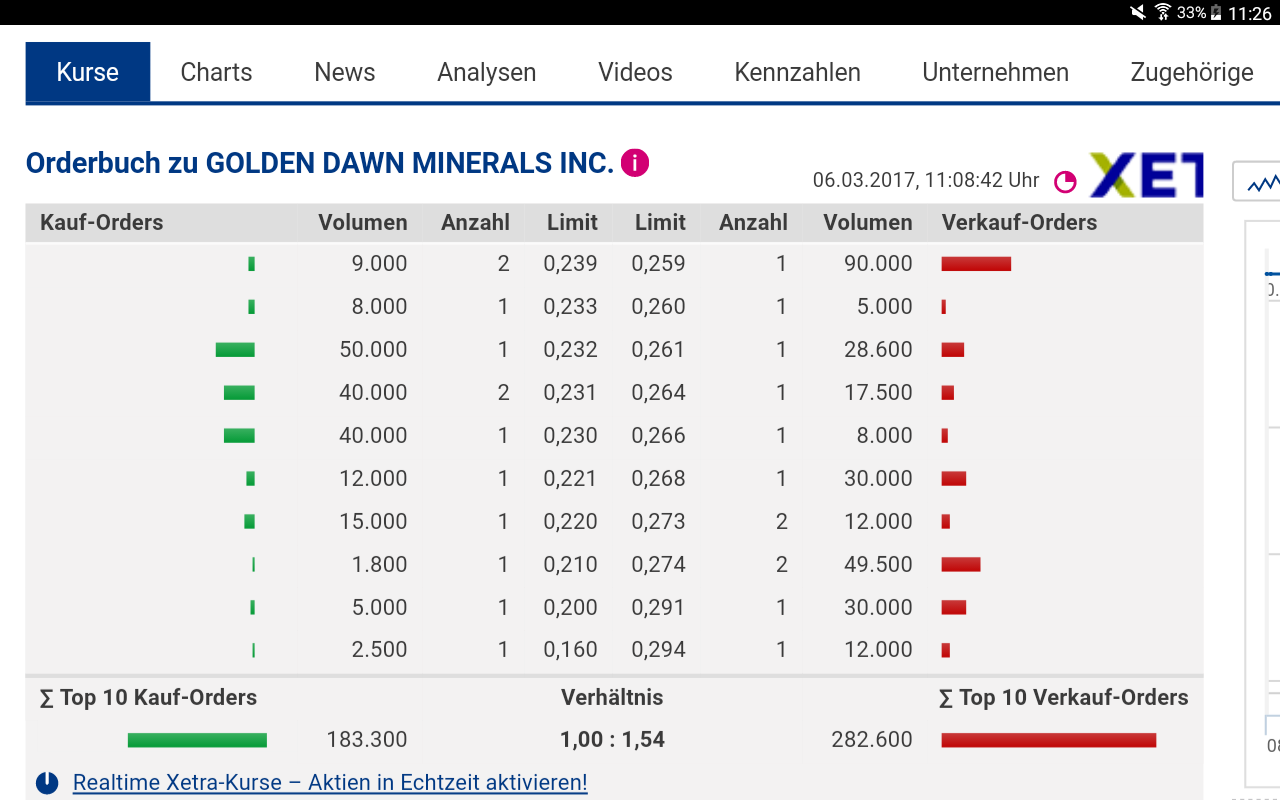
Task: Tap the sell limit 0,259
Action: click(x=659, y=264)
